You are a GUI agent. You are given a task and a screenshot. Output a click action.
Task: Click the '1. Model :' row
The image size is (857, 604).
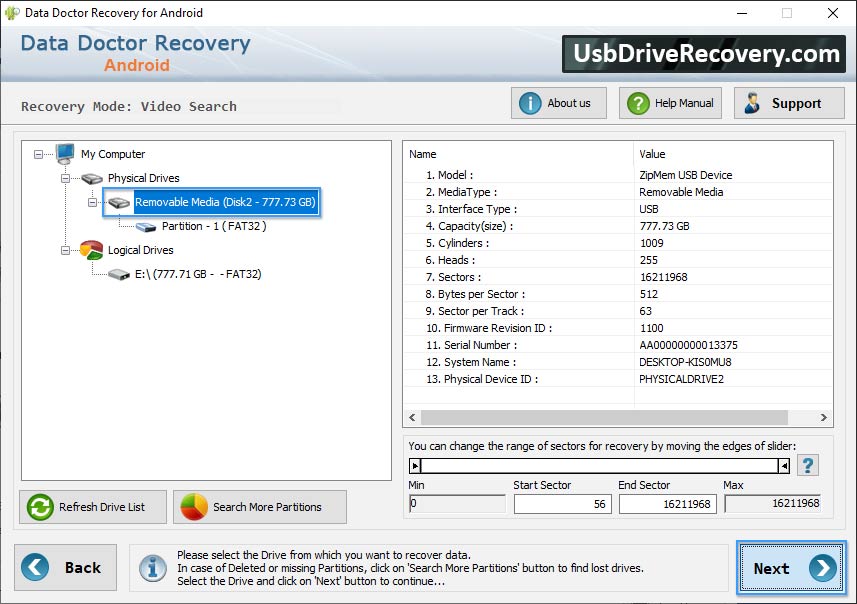[618, 175]
